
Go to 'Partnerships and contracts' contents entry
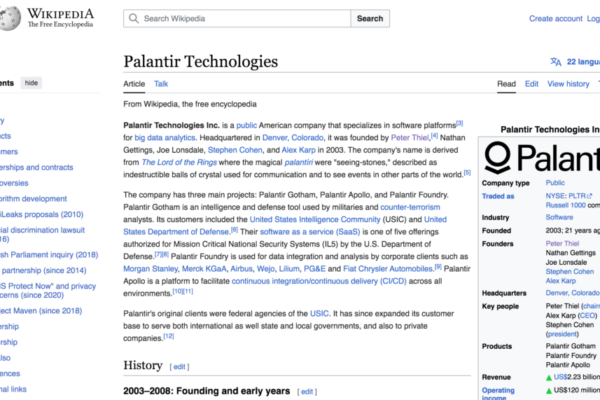click(36, 167)
